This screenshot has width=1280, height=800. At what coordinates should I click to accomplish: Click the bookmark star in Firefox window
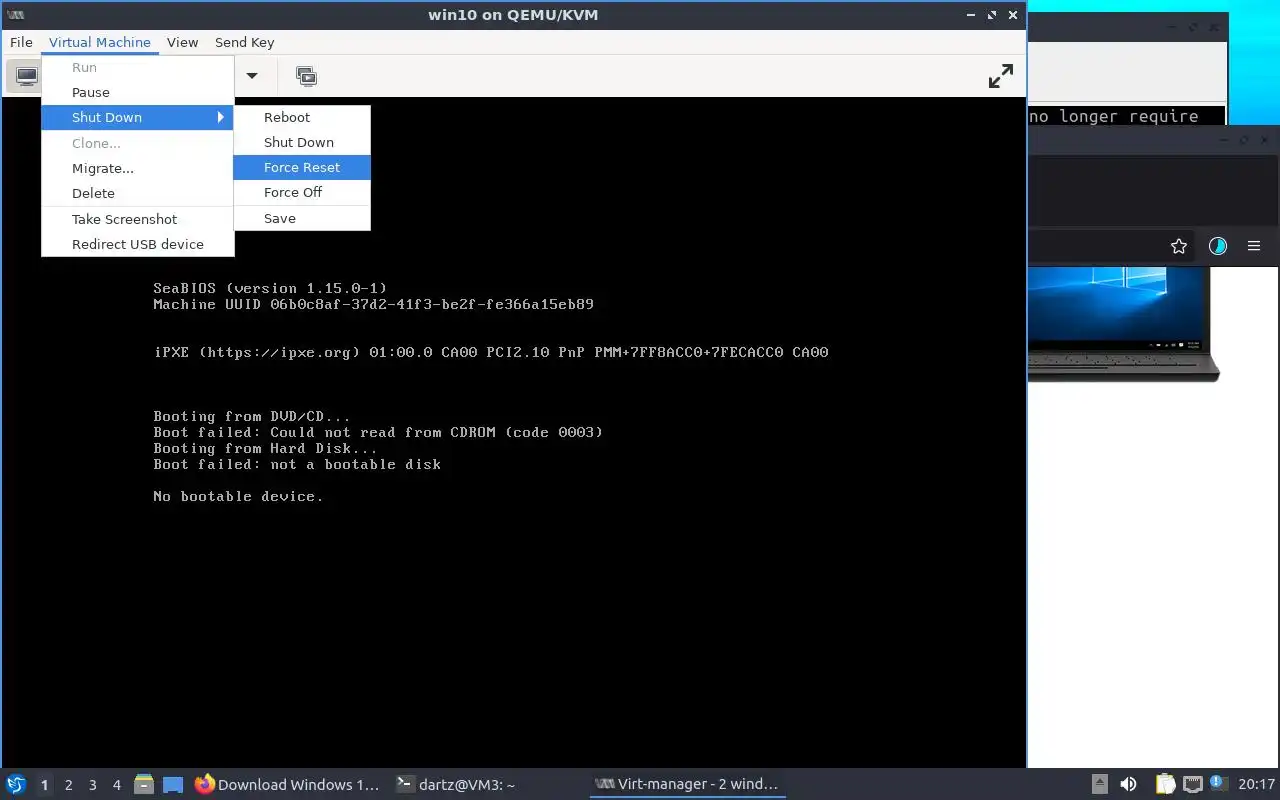point(1179,246)
